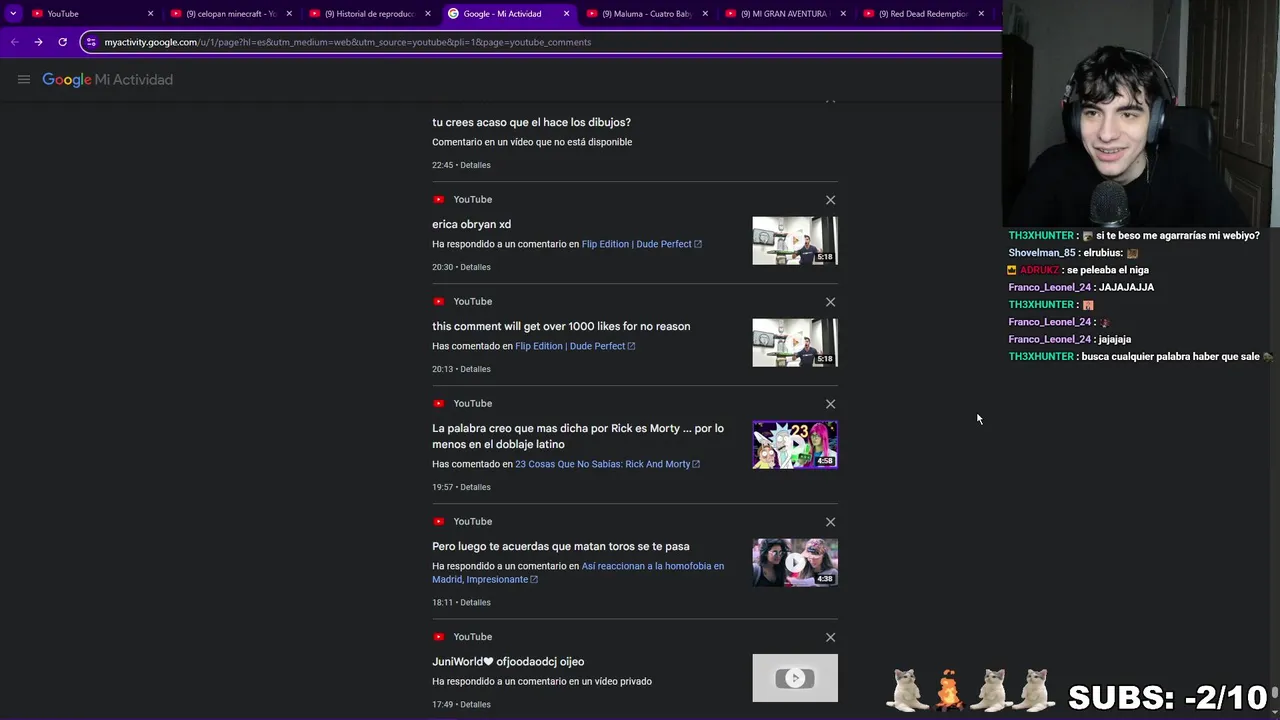Delete the 'matan toros' comment entry

pyautogui.click(x=830, y=522)
